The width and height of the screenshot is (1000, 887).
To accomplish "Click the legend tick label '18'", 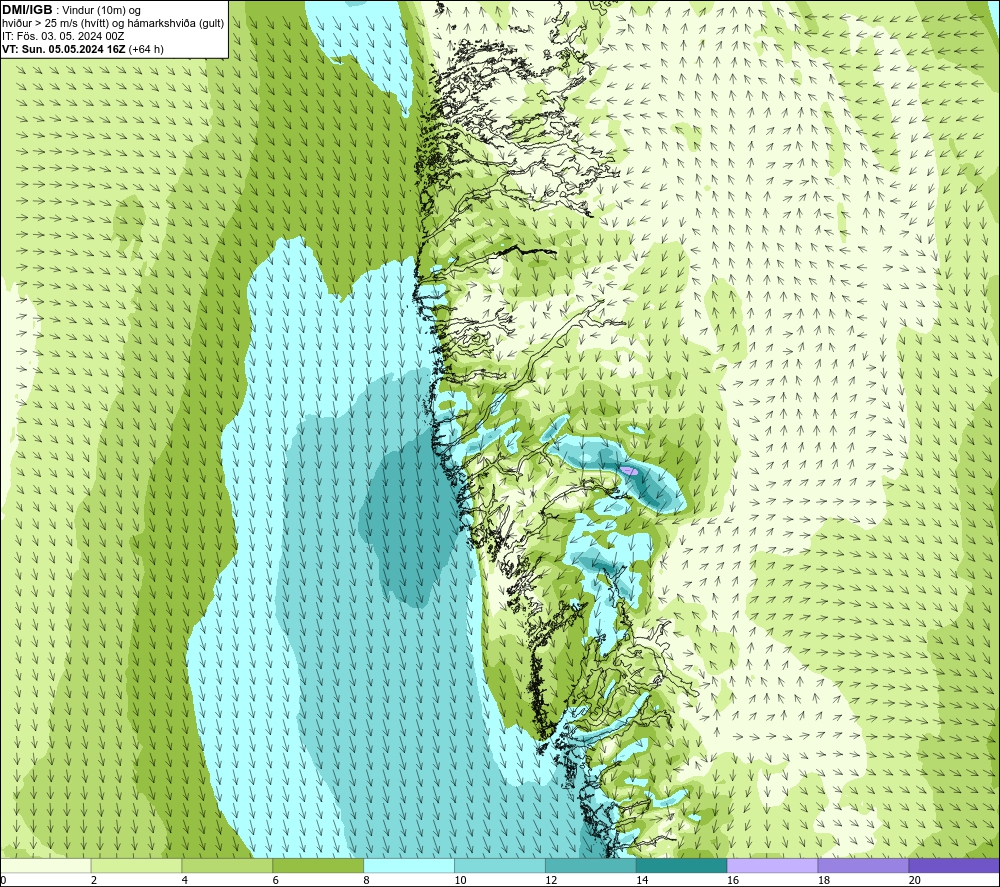I will tap(823, 880).
